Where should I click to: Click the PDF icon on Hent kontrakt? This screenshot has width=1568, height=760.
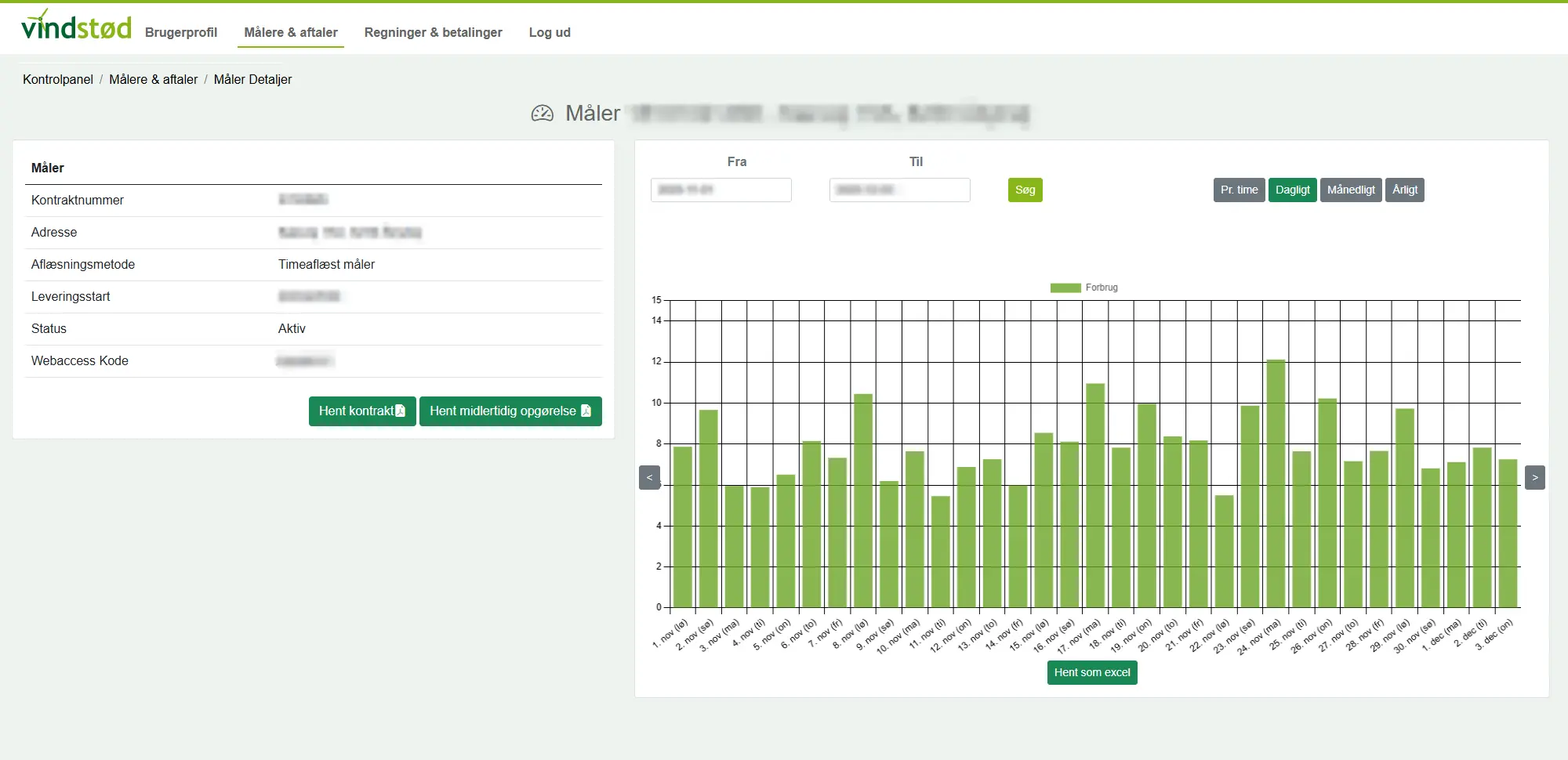[x=401, y=411]
